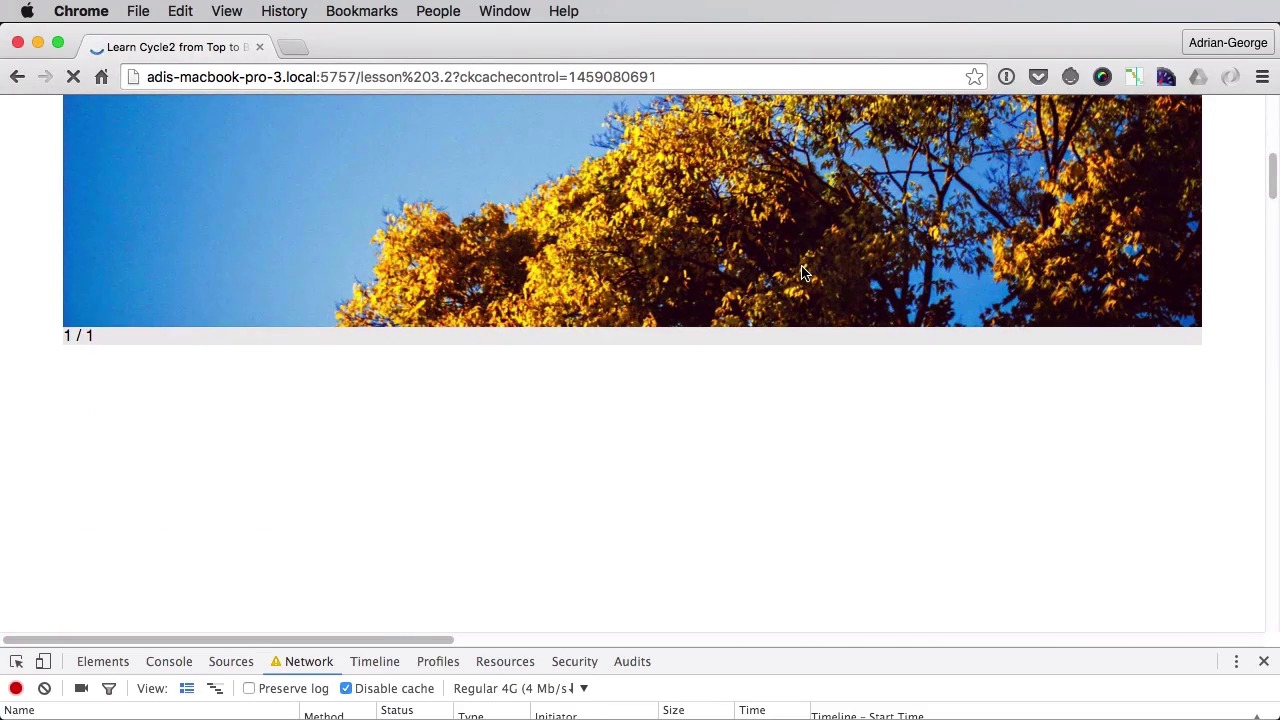Open the Help menu
This screenshot has height=720, width=1280.
coord(564,11)
